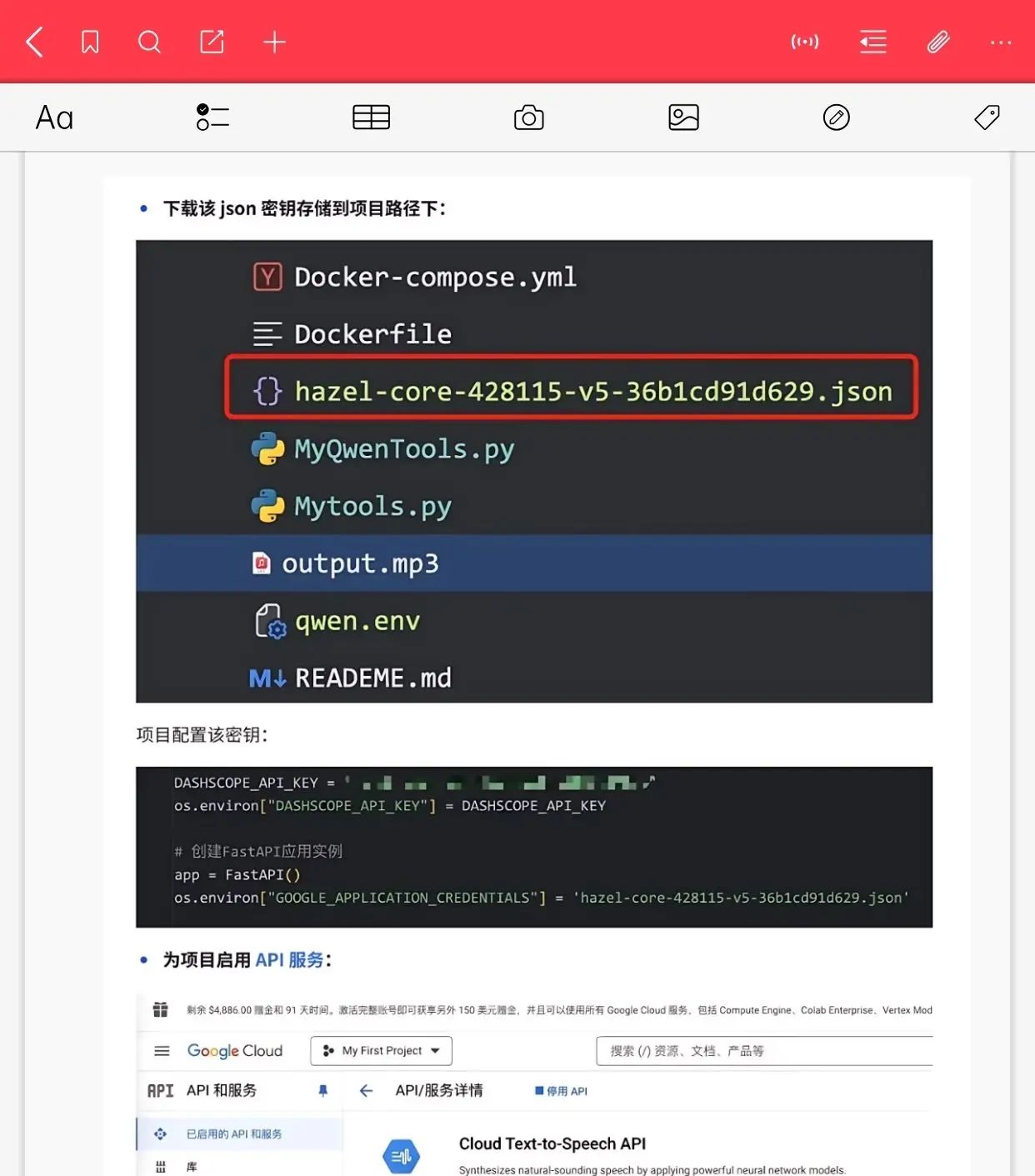The width and height of the screenshot is (1035, 1176).
Task: Insert a checklist using the checkbox list icon
Action: [212, 118]
